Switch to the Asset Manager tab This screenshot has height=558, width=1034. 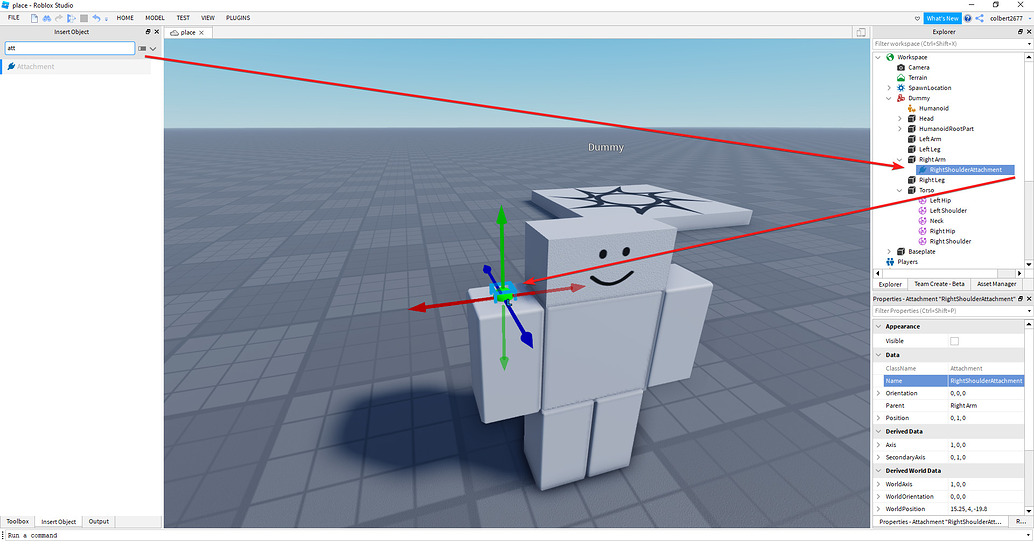996,284
